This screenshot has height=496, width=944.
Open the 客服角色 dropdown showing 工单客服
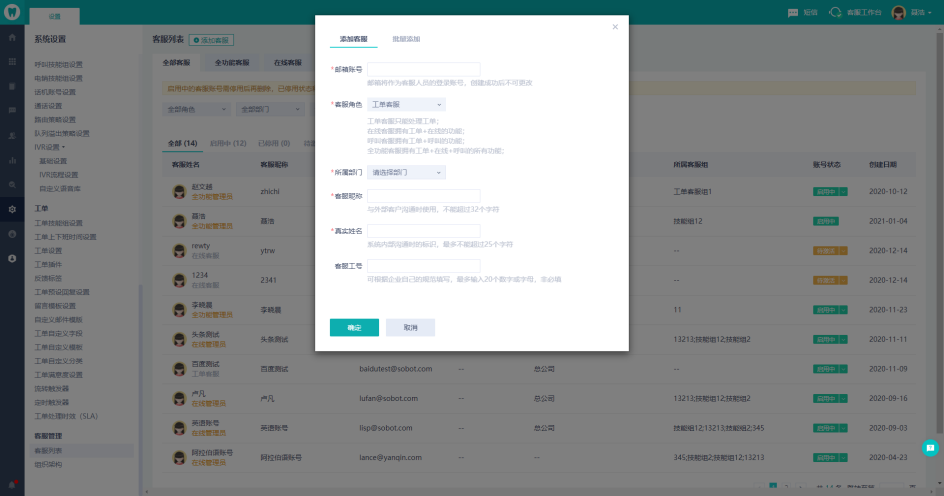(406, 105)
